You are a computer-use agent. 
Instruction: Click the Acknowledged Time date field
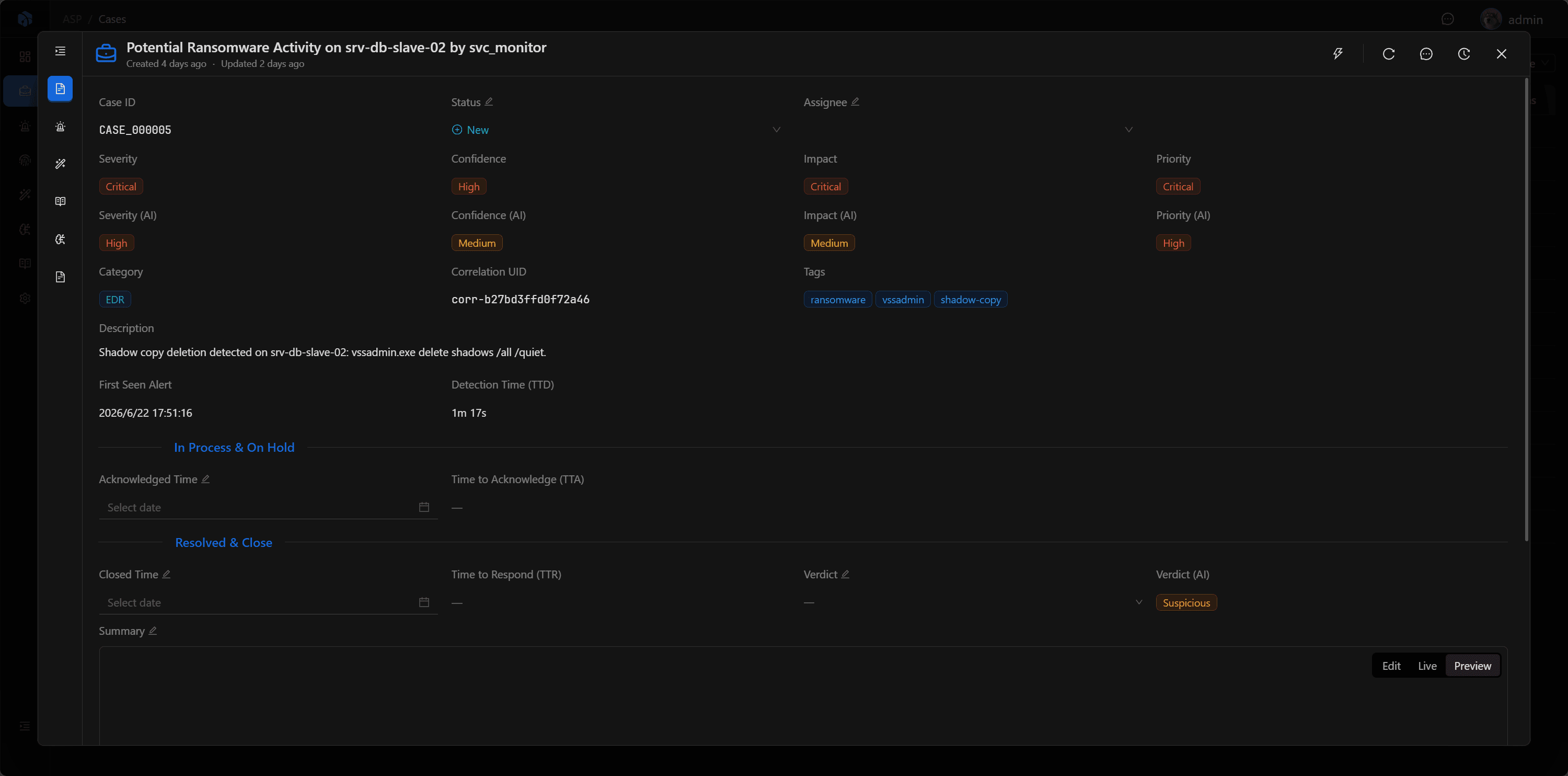pyautogui.click(x=269, y=507)
